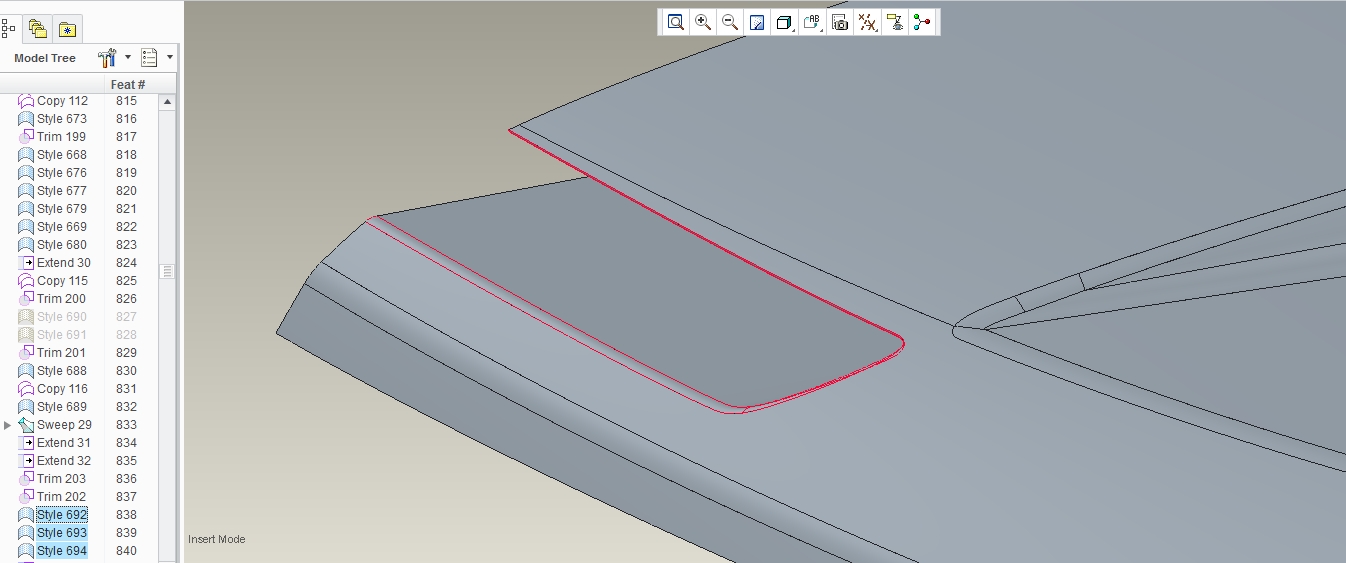Select the Copy 112 tree item
The height and width of the screenshot is (563, 1346).
62,101
